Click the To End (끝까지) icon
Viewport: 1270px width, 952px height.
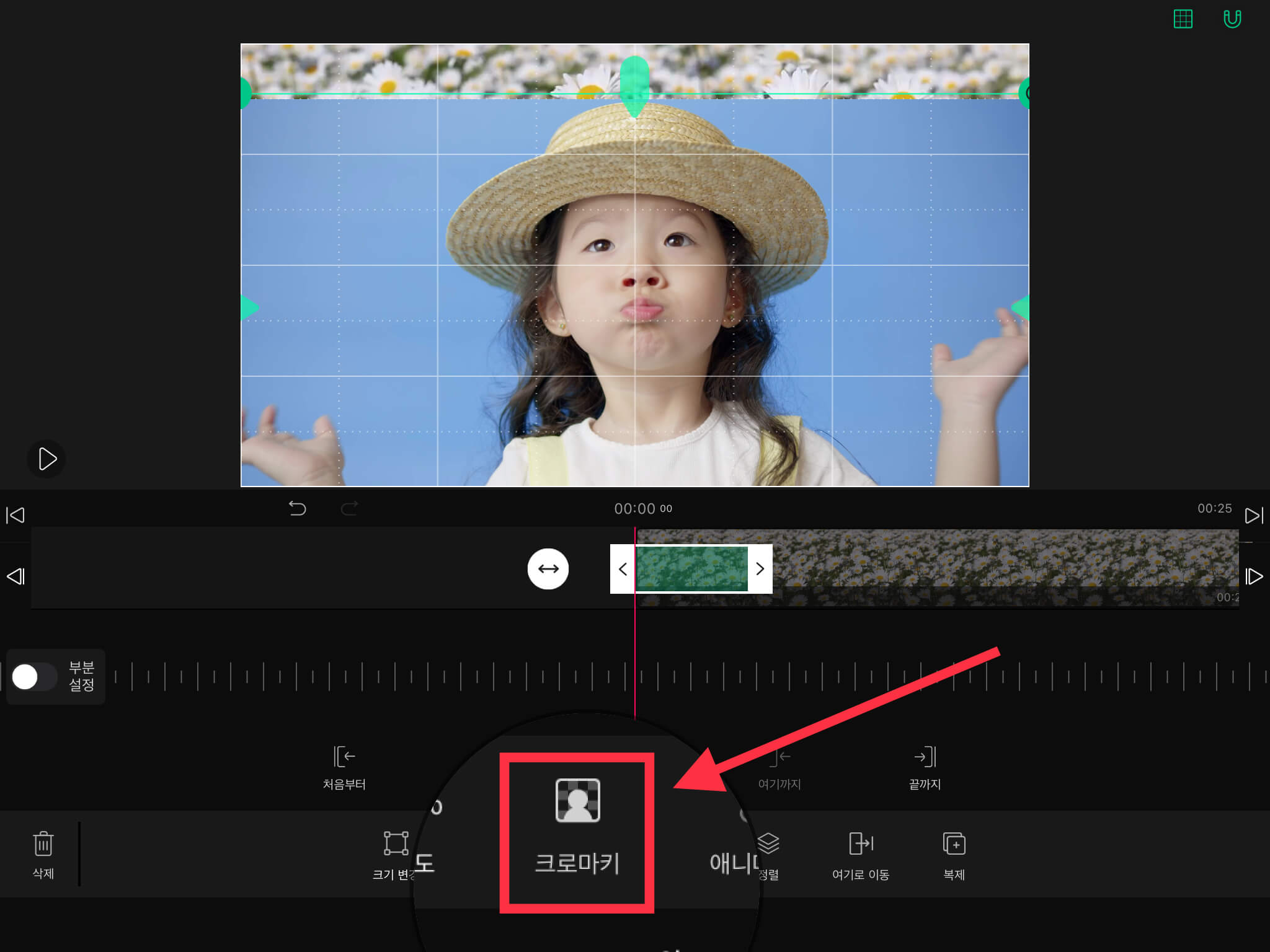coord(925,757)
